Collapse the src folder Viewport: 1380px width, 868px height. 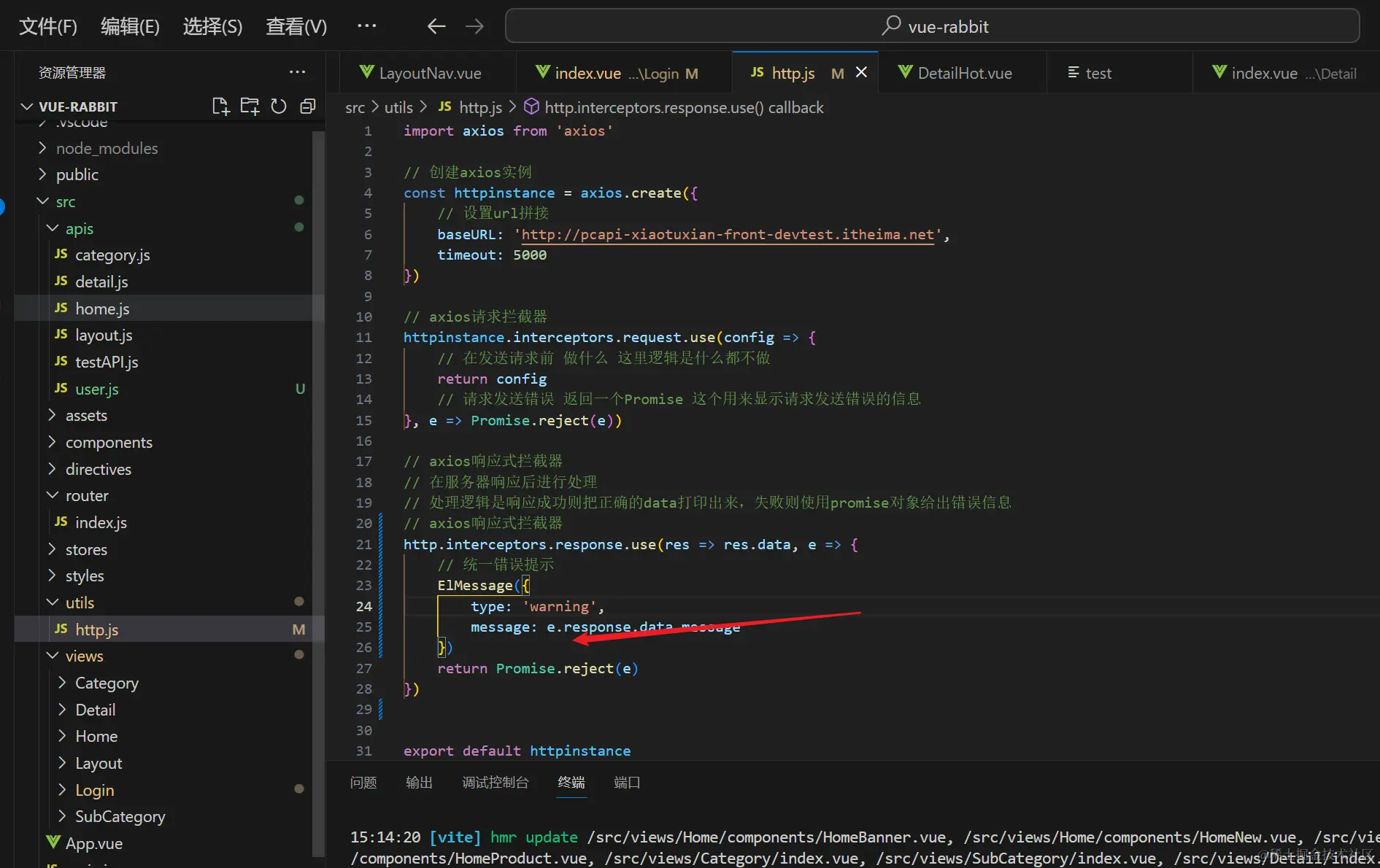(66, 201)
